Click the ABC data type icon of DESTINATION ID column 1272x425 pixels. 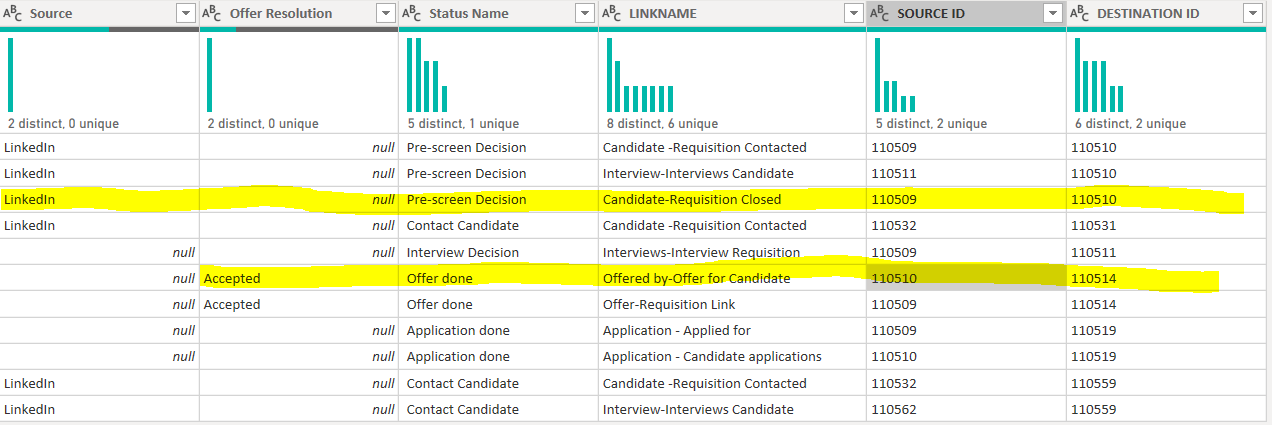(x=1080, y=13)
